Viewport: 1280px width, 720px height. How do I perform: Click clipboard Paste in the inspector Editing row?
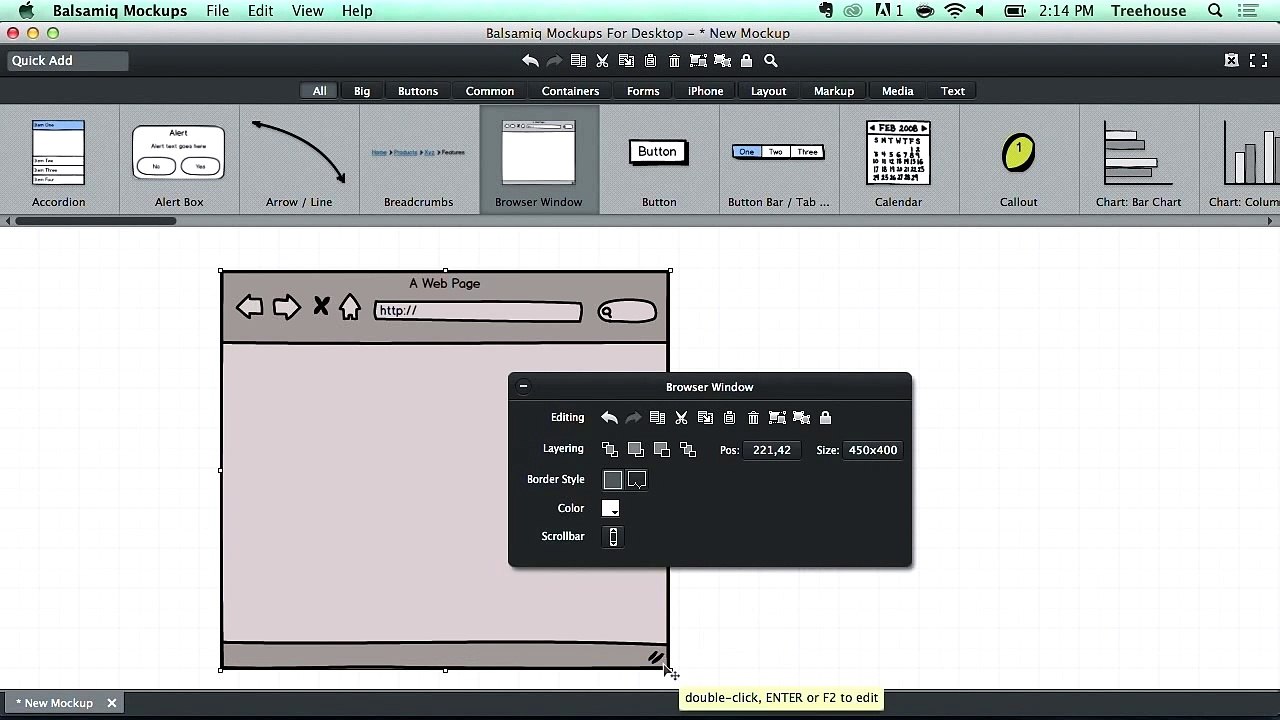tap(729, 418)
